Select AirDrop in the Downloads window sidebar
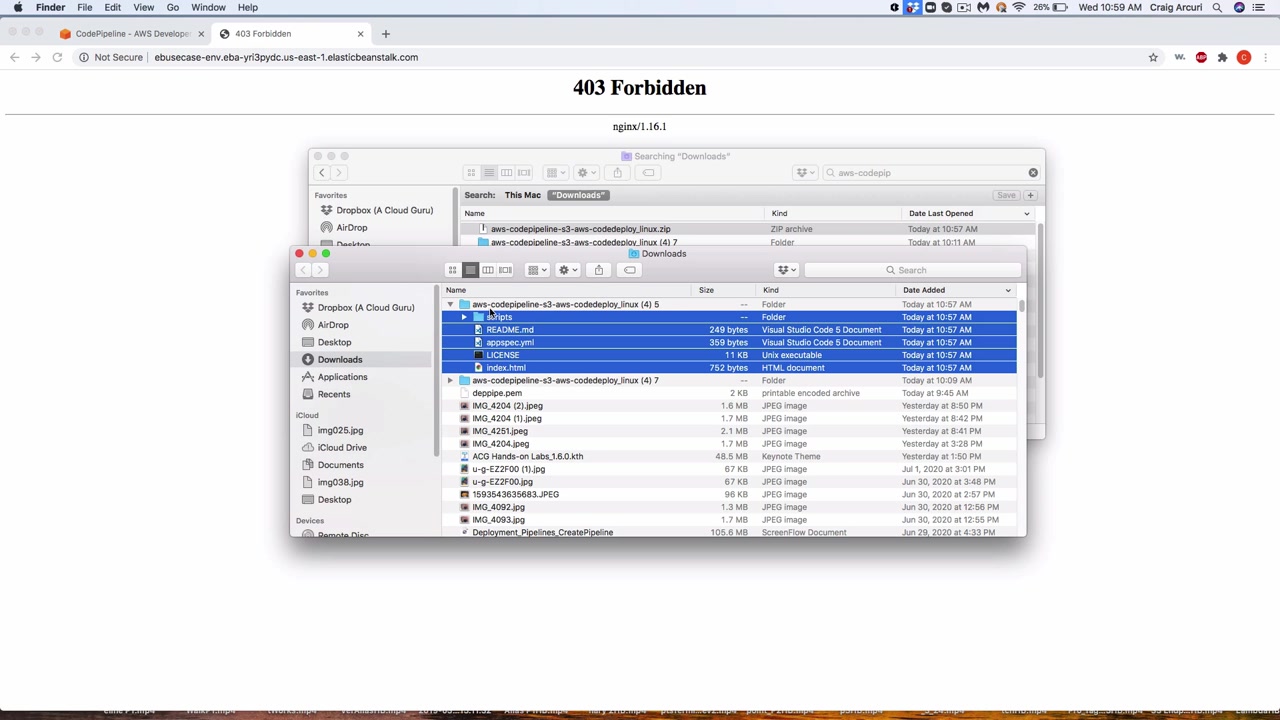The height and width of the screenshot is (720, 1280). coord(333,325)
